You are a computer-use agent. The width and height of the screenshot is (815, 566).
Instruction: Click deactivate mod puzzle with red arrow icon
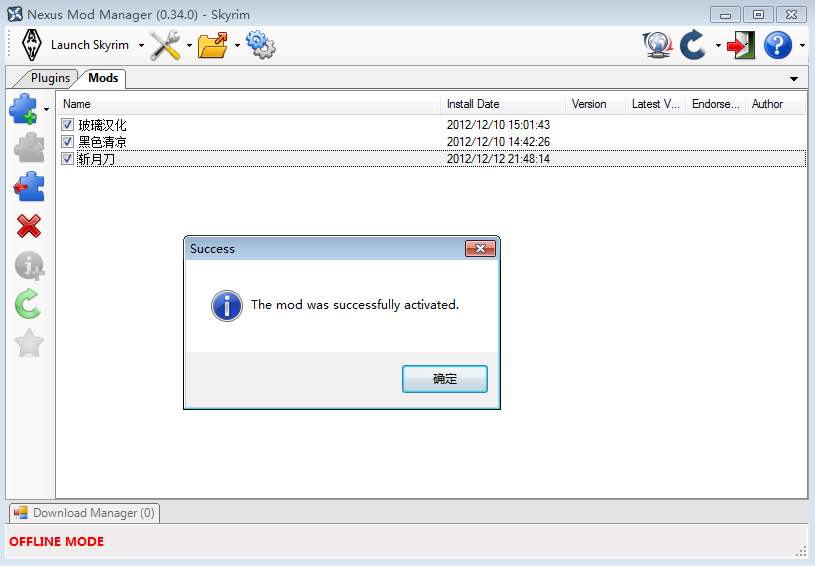29,187
